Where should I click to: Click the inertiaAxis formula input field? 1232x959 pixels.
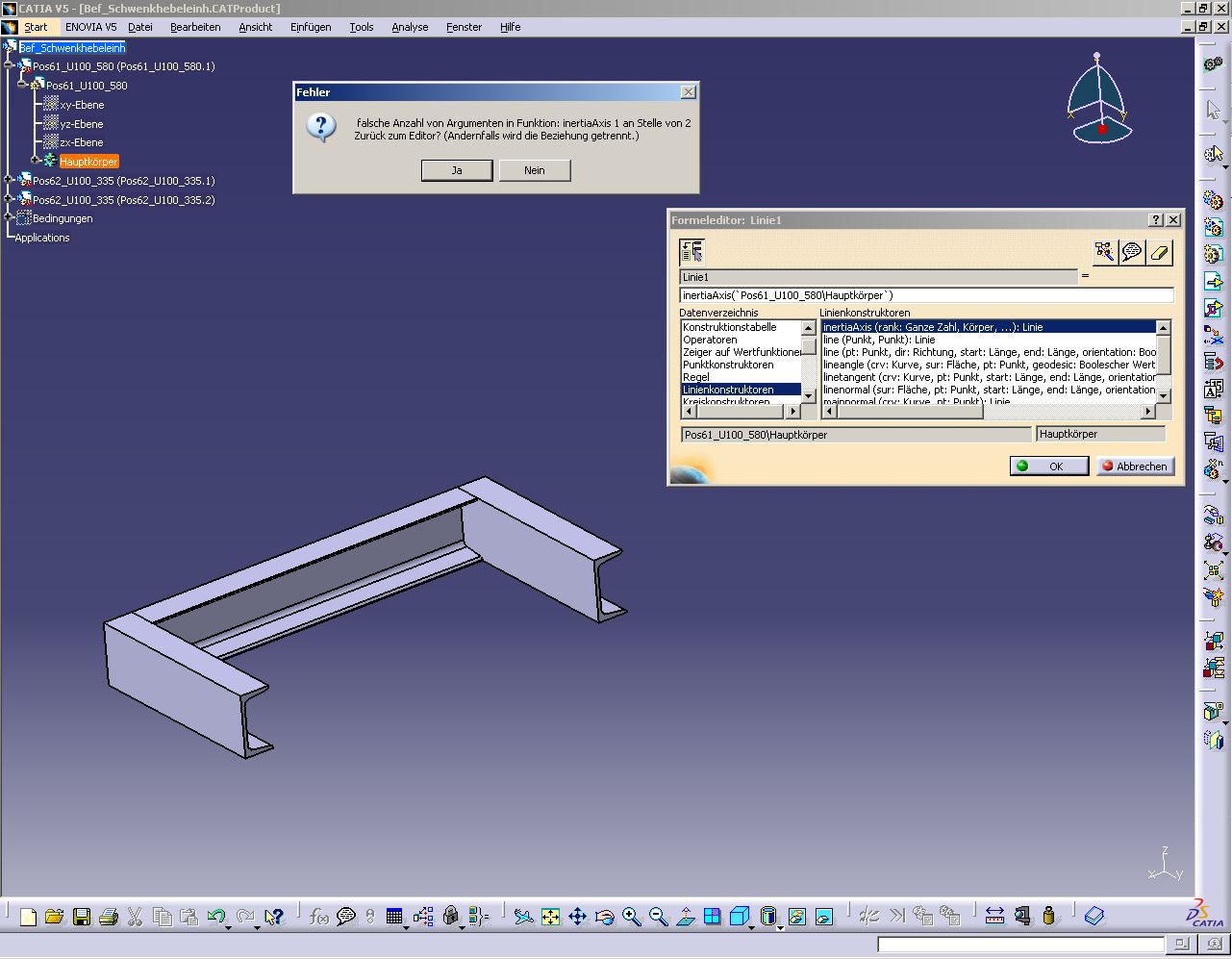[x=926, y=295]
